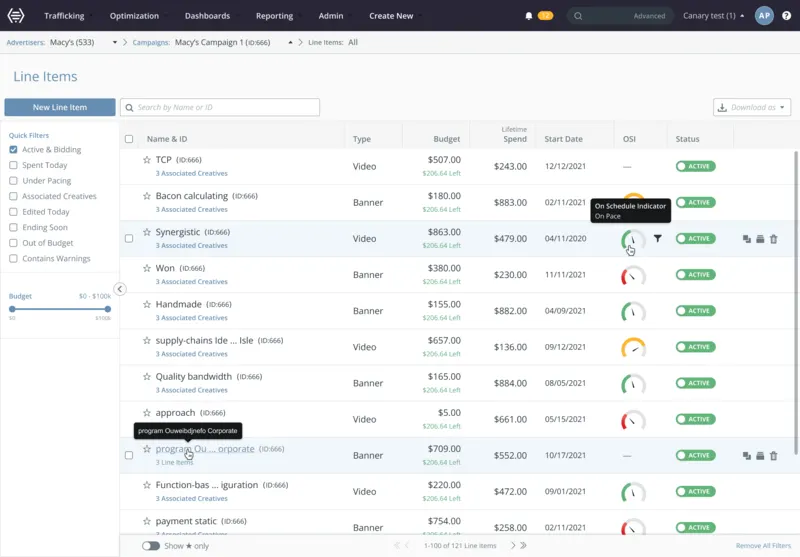Star the Won line item
Screen dimensions: 800x557
pyautogui.click(x=147, y=268)
